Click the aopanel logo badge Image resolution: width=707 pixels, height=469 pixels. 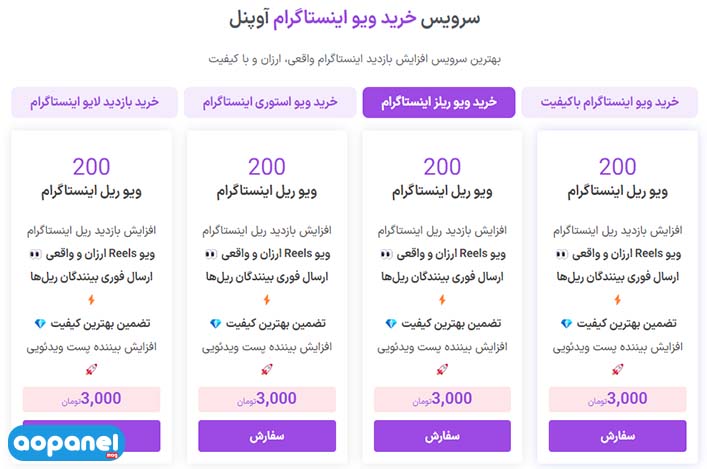[66, 443]
